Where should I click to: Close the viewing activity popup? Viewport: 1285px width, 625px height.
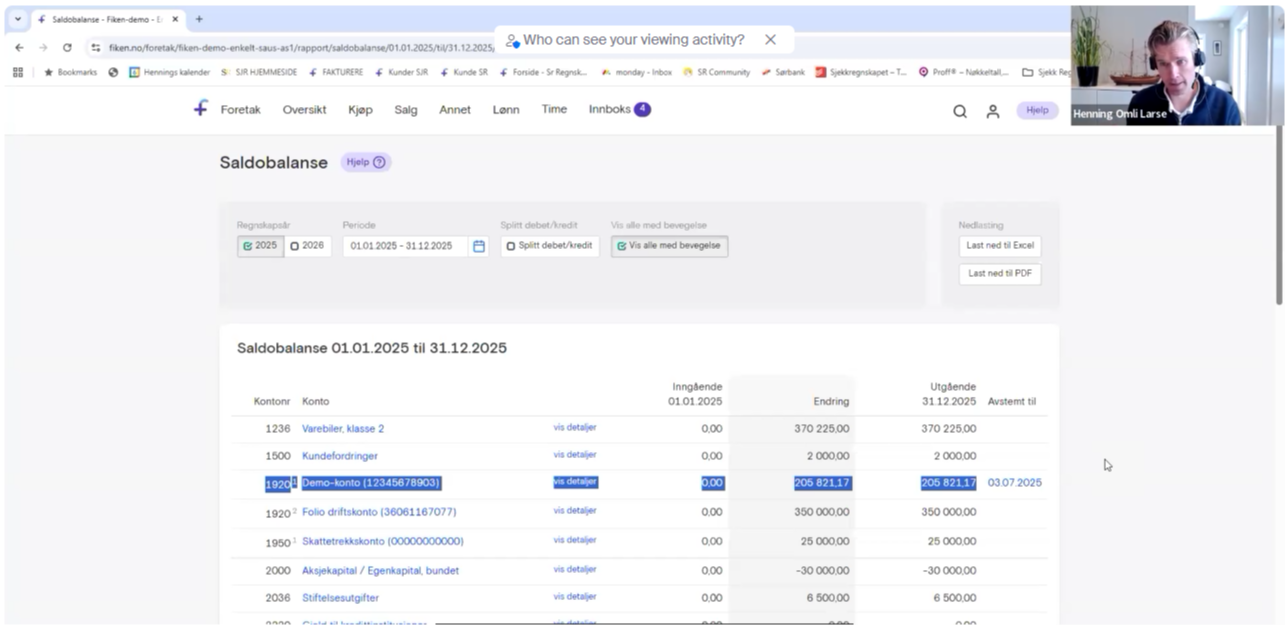pos(770,40)
